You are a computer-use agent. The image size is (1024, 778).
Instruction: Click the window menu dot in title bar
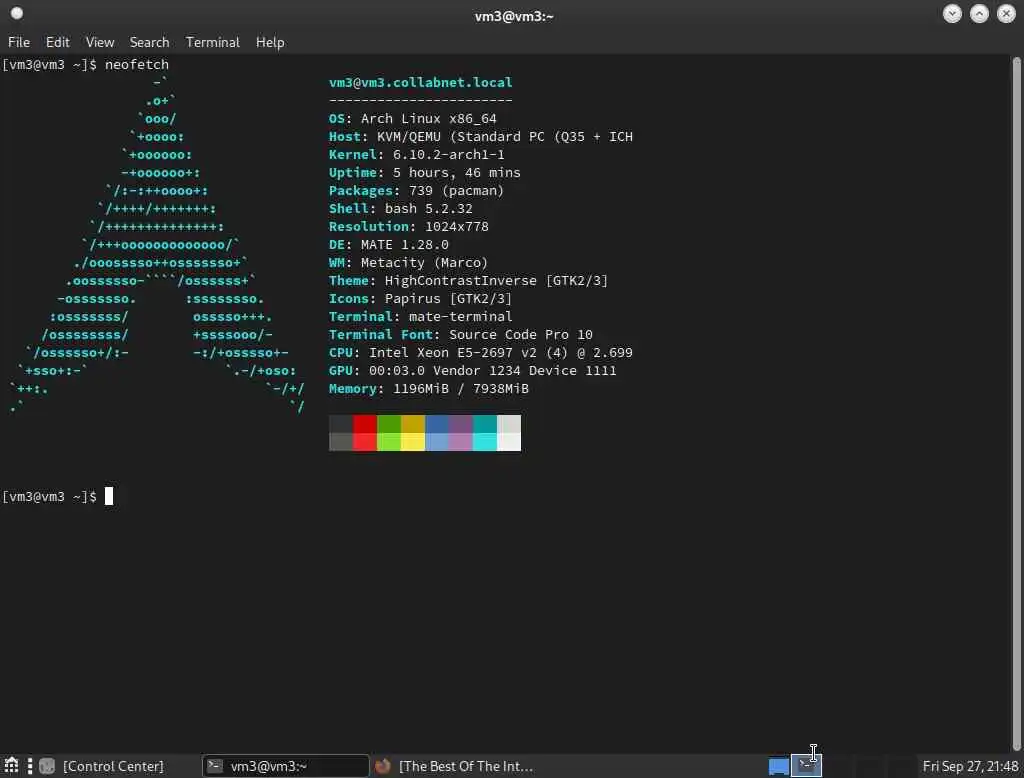(x=17, y=13)
